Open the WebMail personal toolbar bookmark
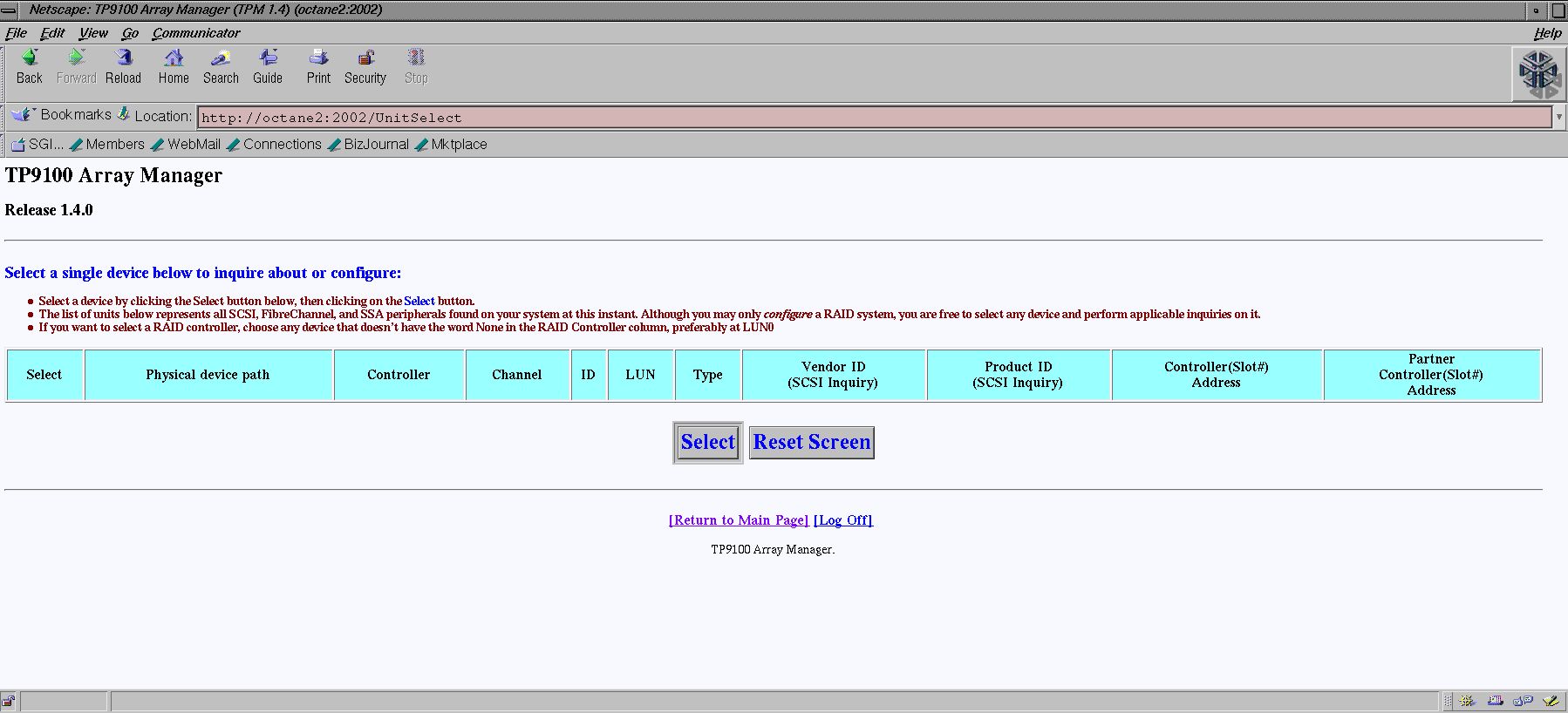This screenshot has height=713, width=1568. (185, 145)
